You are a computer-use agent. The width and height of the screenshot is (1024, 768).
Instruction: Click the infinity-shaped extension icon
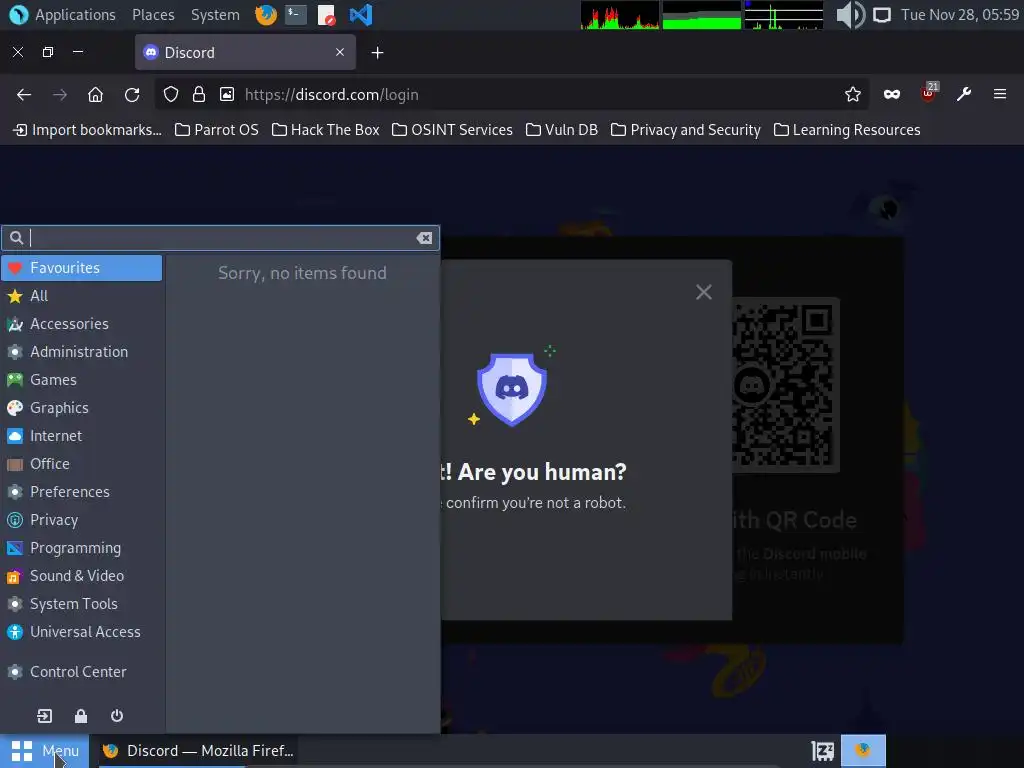tap(891, 95)
